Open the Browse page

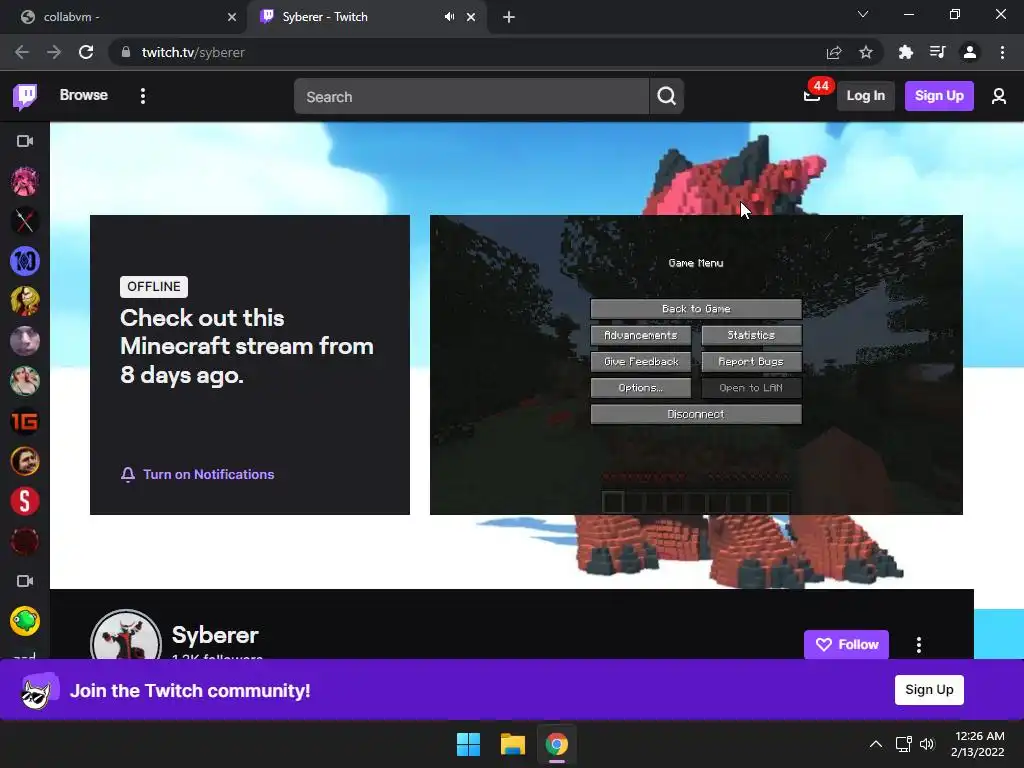click(84, 95)
